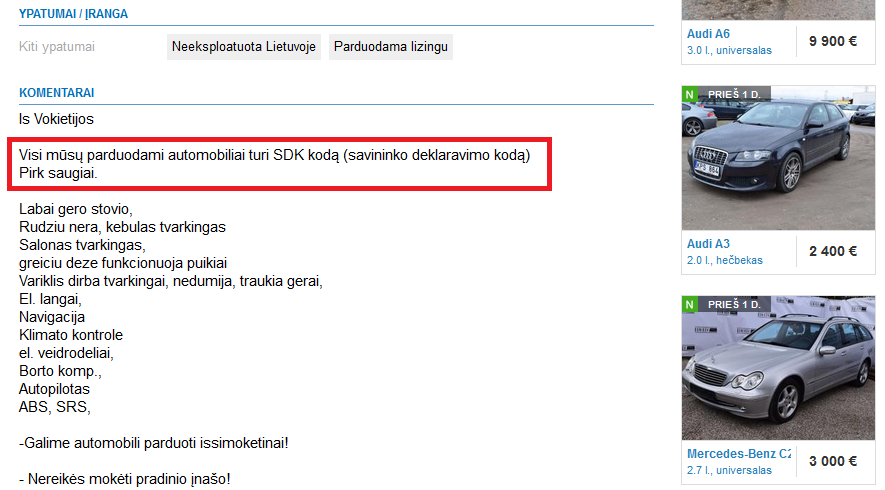Click 'Nereikės mokėti pradinio įnašo!' line
Viewport: 885px width, 490px height.
click(125, 479)
